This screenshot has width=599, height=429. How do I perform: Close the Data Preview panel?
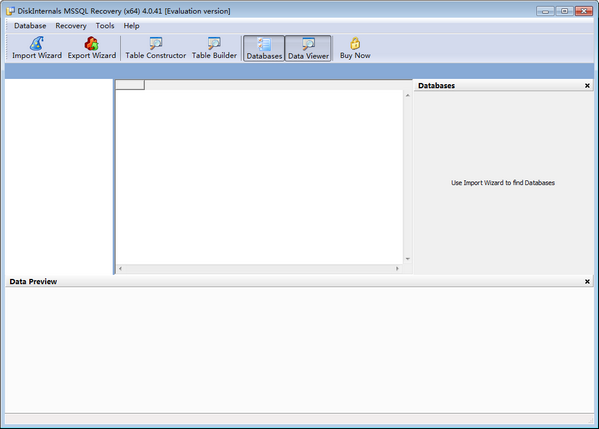click(x=587, y=282)
